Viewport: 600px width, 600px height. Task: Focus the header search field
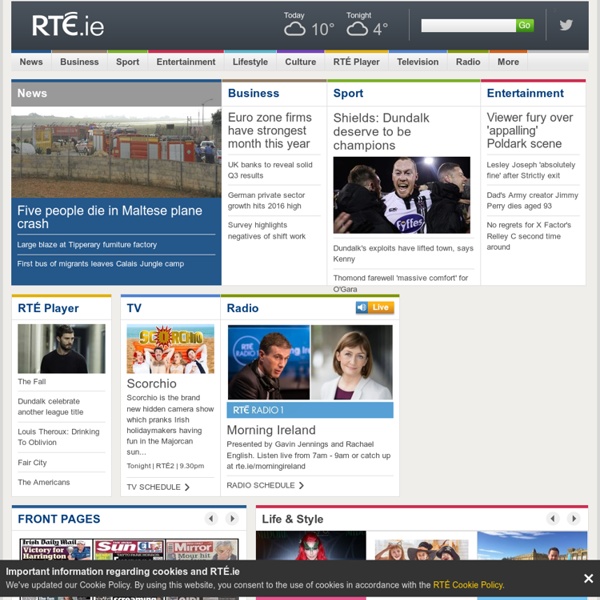[x=468, y=26]
